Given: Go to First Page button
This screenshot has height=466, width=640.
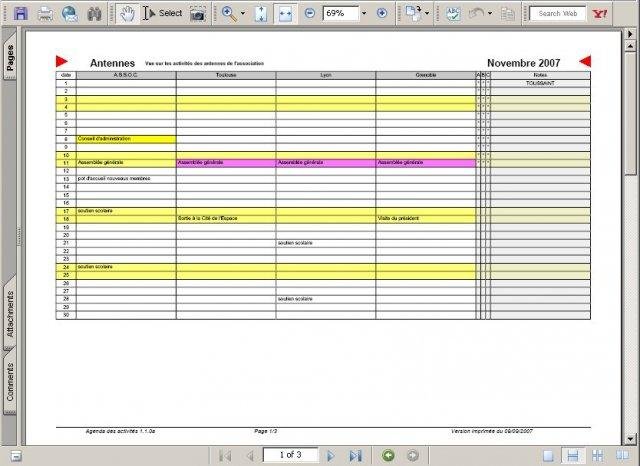Looking at the screenshot, I should [x=225, y=455].
